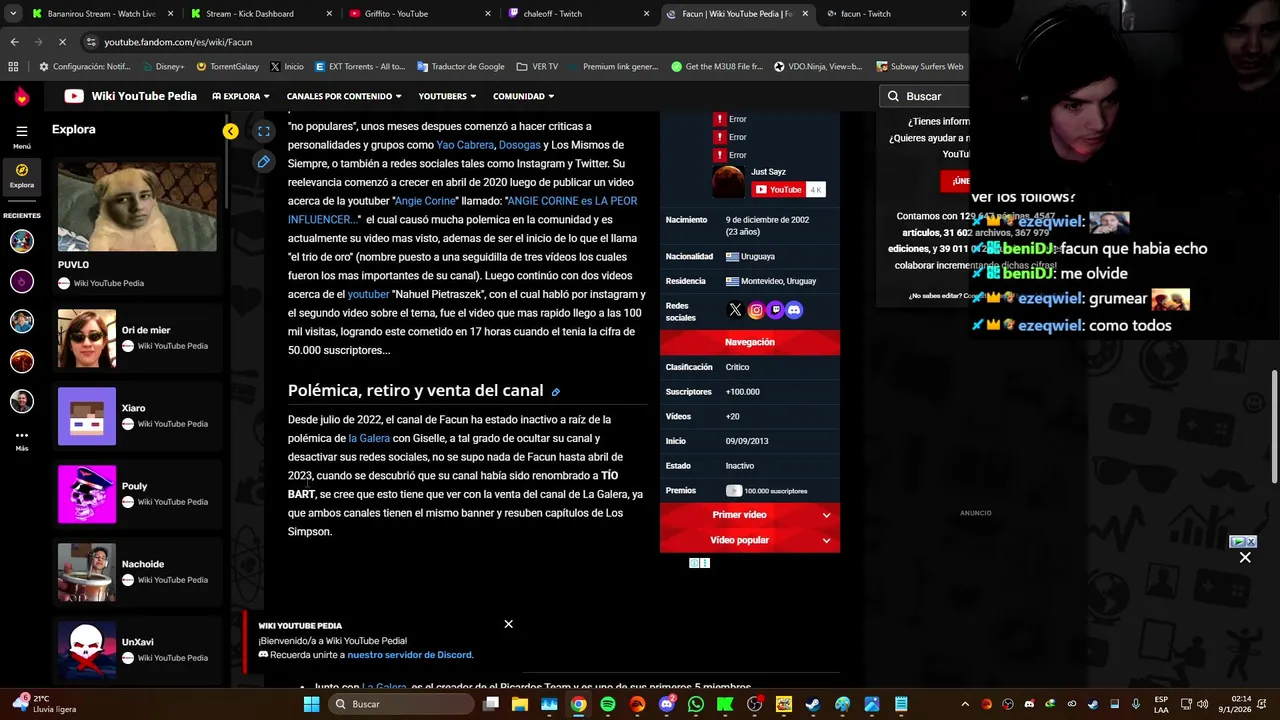
Task: Show hidden system tray icons
Action: click(965, 704)
